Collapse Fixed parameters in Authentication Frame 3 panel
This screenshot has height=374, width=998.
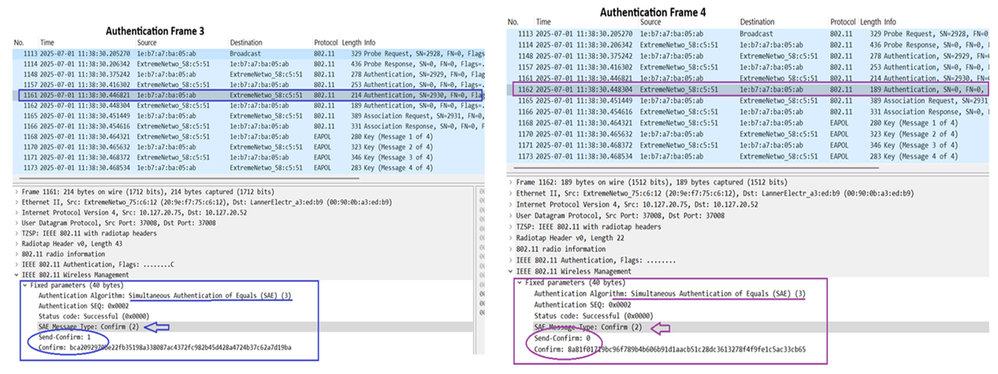pos(25,286)
